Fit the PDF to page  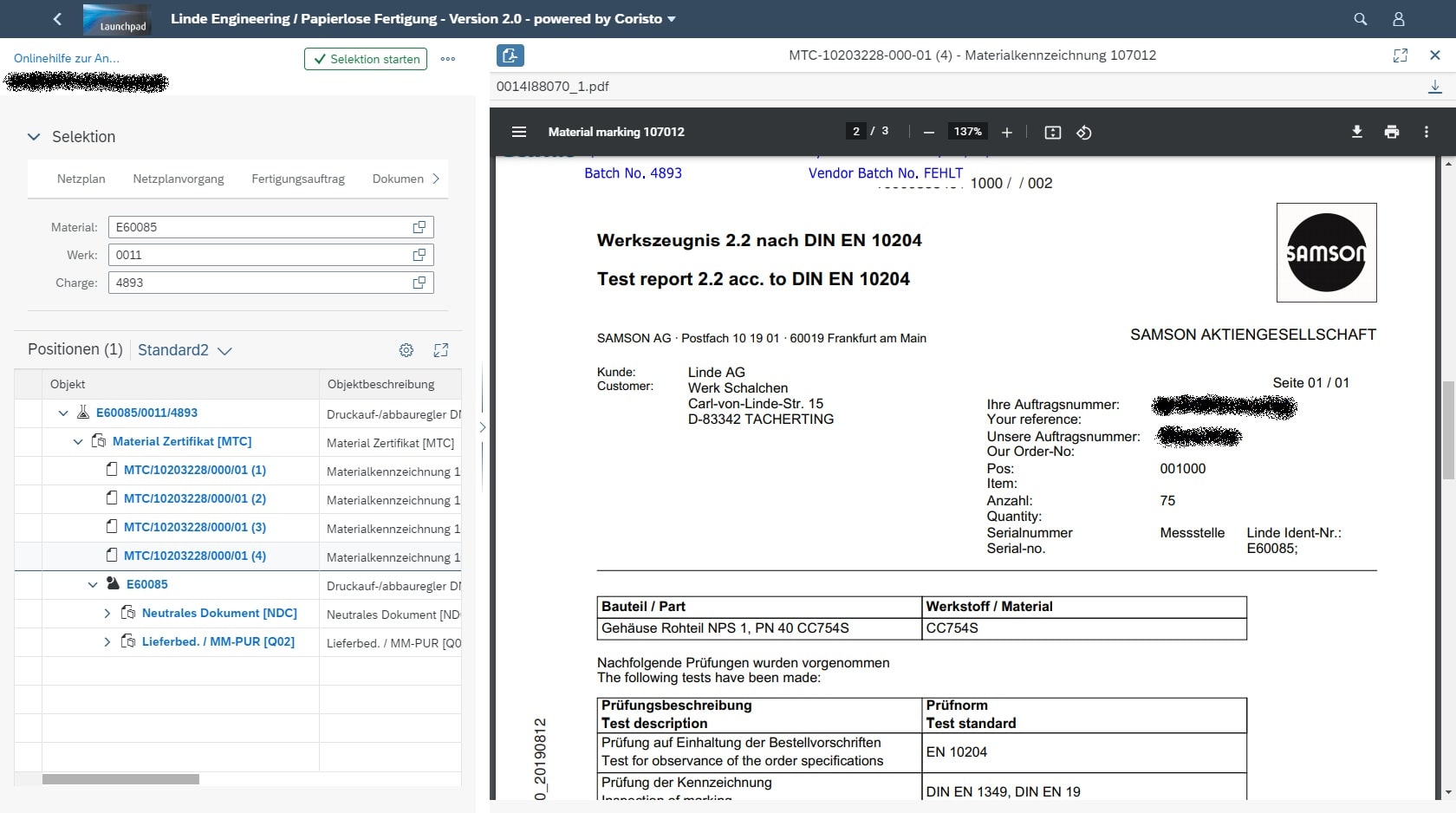(x=1053, y=132)
